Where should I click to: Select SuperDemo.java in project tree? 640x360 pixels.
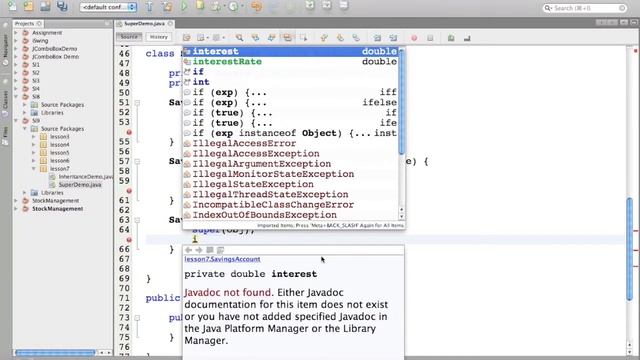click(80, 184)
